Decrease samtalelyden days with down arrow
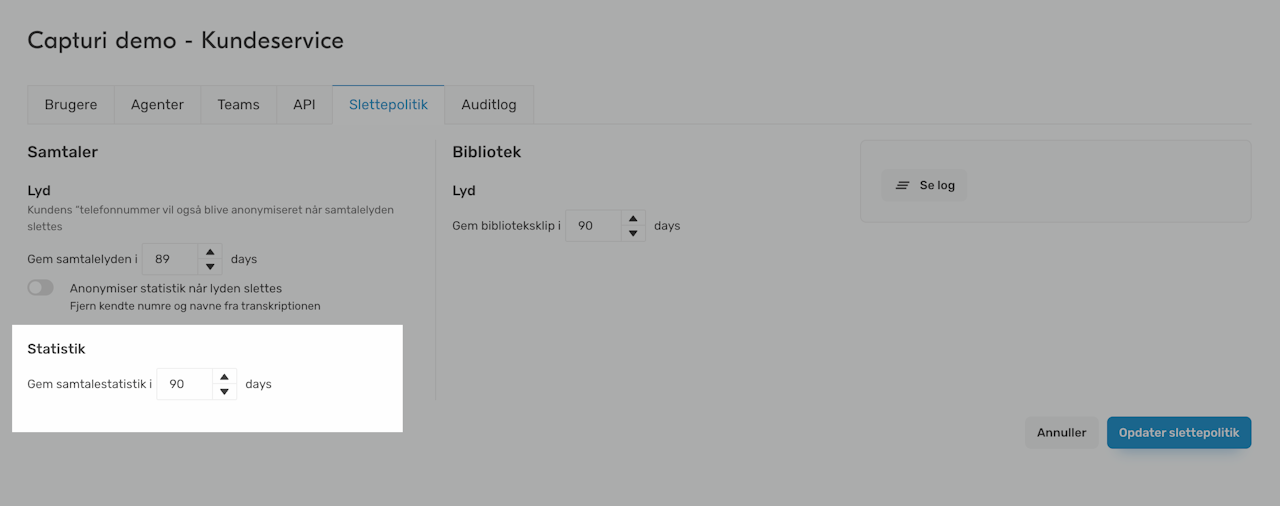 pyautogui.click(x=210, y=267)
